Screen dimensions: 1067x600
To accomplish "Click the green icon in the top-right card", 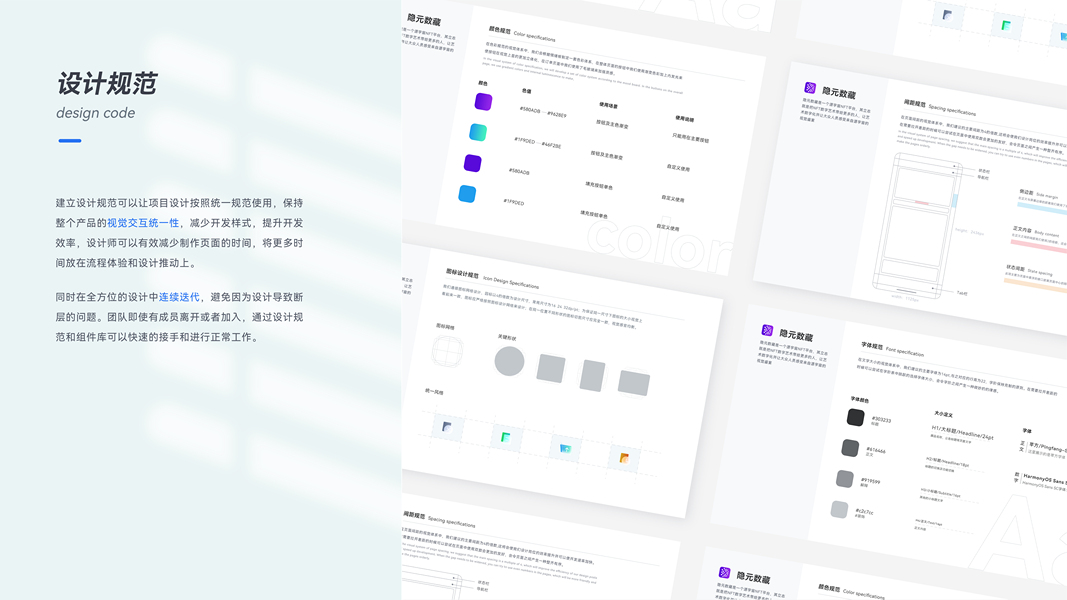I will pyautogui.click(x=1006, y=26).
